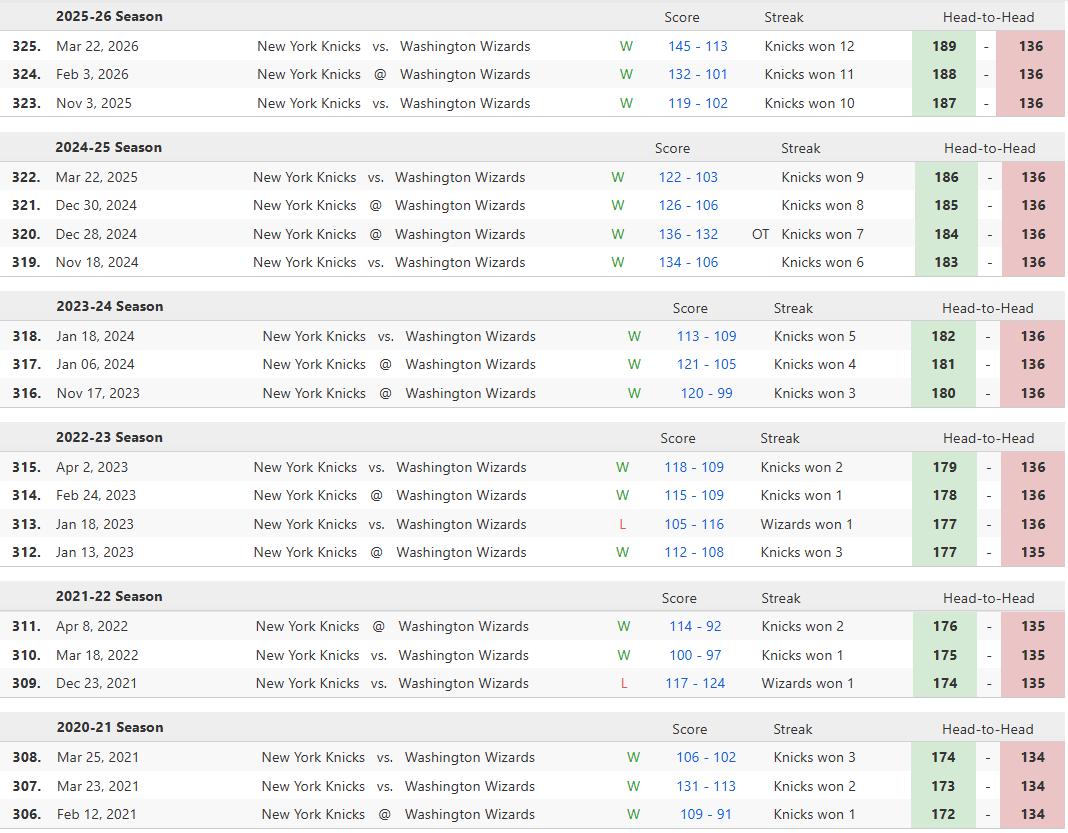Click the 105 - 116 loss score
The image size is (1068, 833).
point(694,524)
